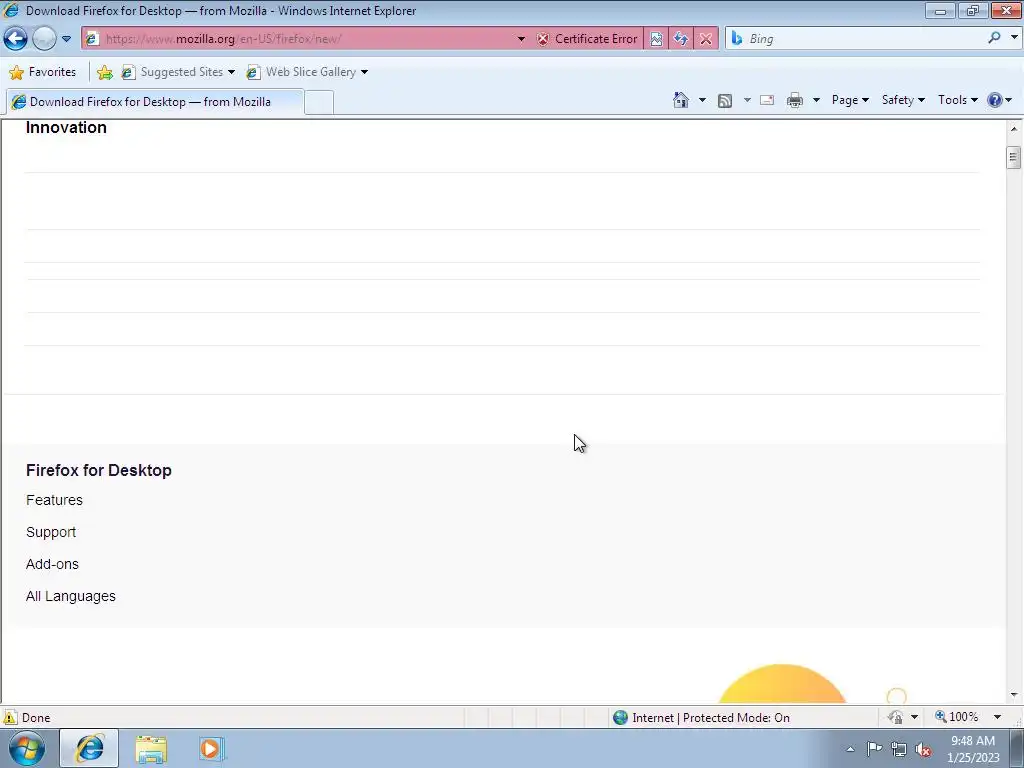The image size is (1024, 768).
Task: Click the Show desktop button
Action: 1017,748
